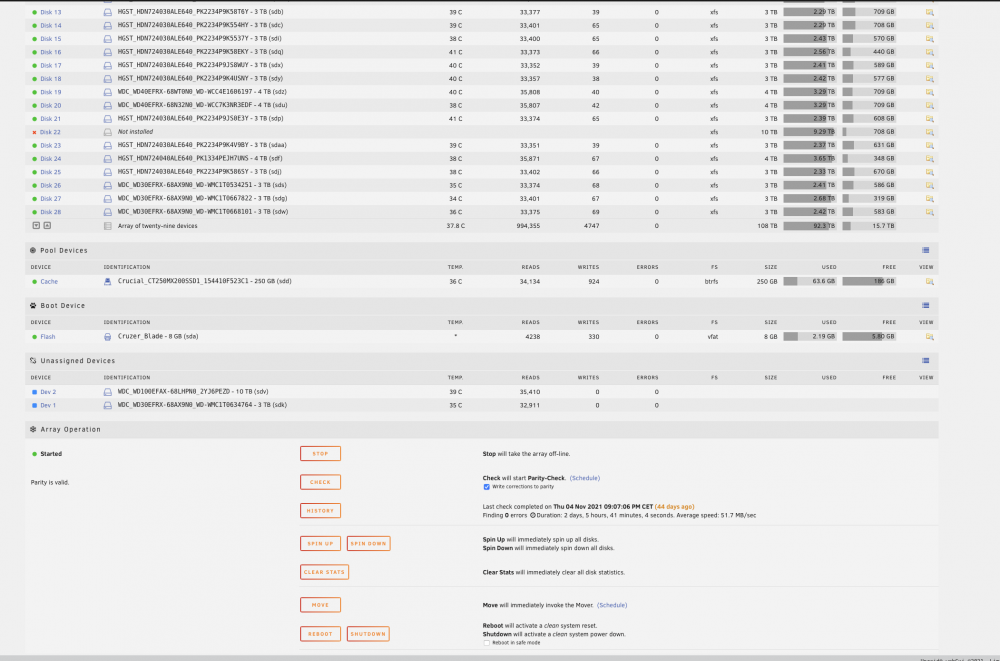
Task: Browse the Flash boot device view icon
Action: point(929,336)
